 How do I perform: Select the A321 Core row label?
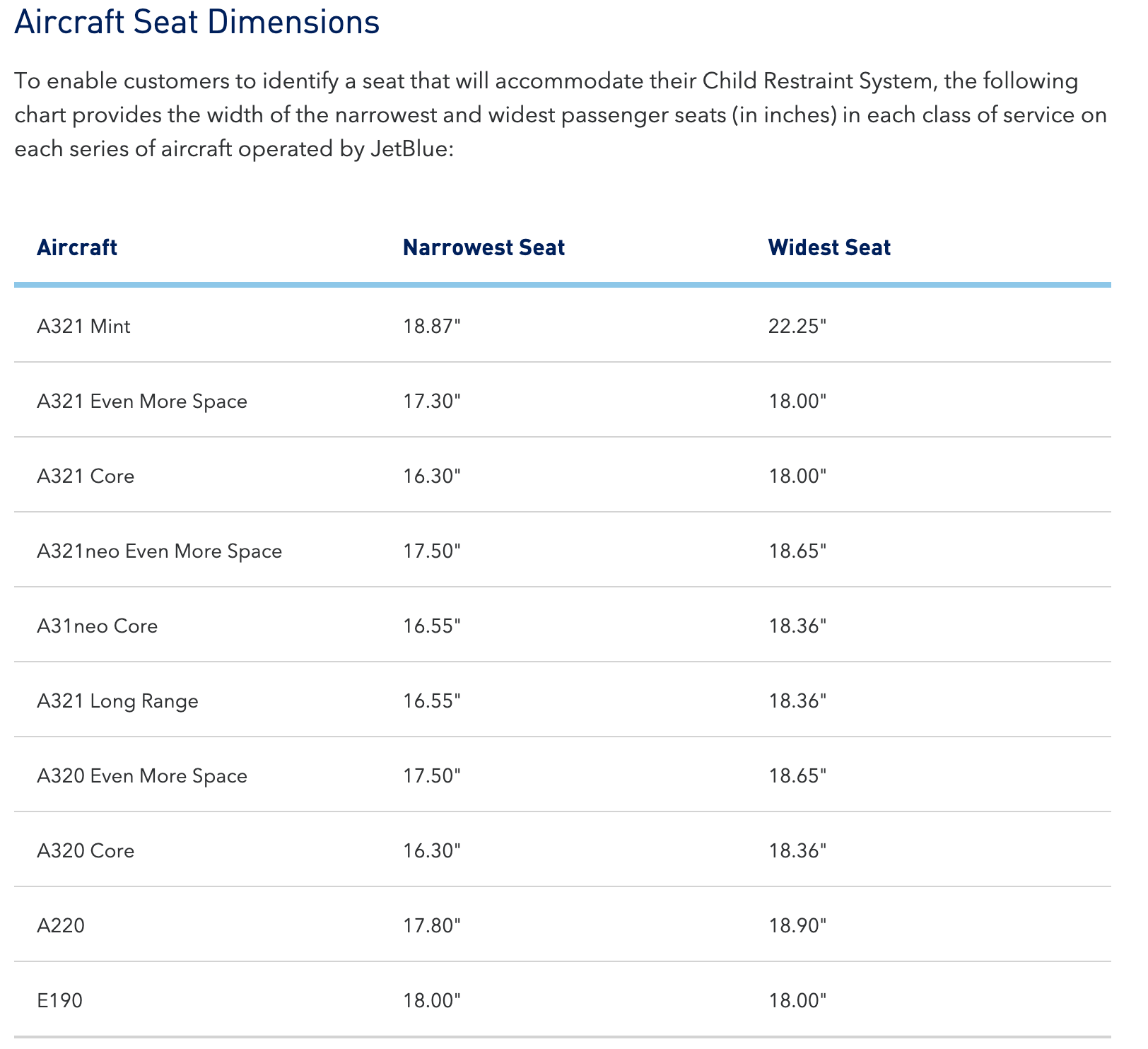pyautogui.click(x=86, y=476)
